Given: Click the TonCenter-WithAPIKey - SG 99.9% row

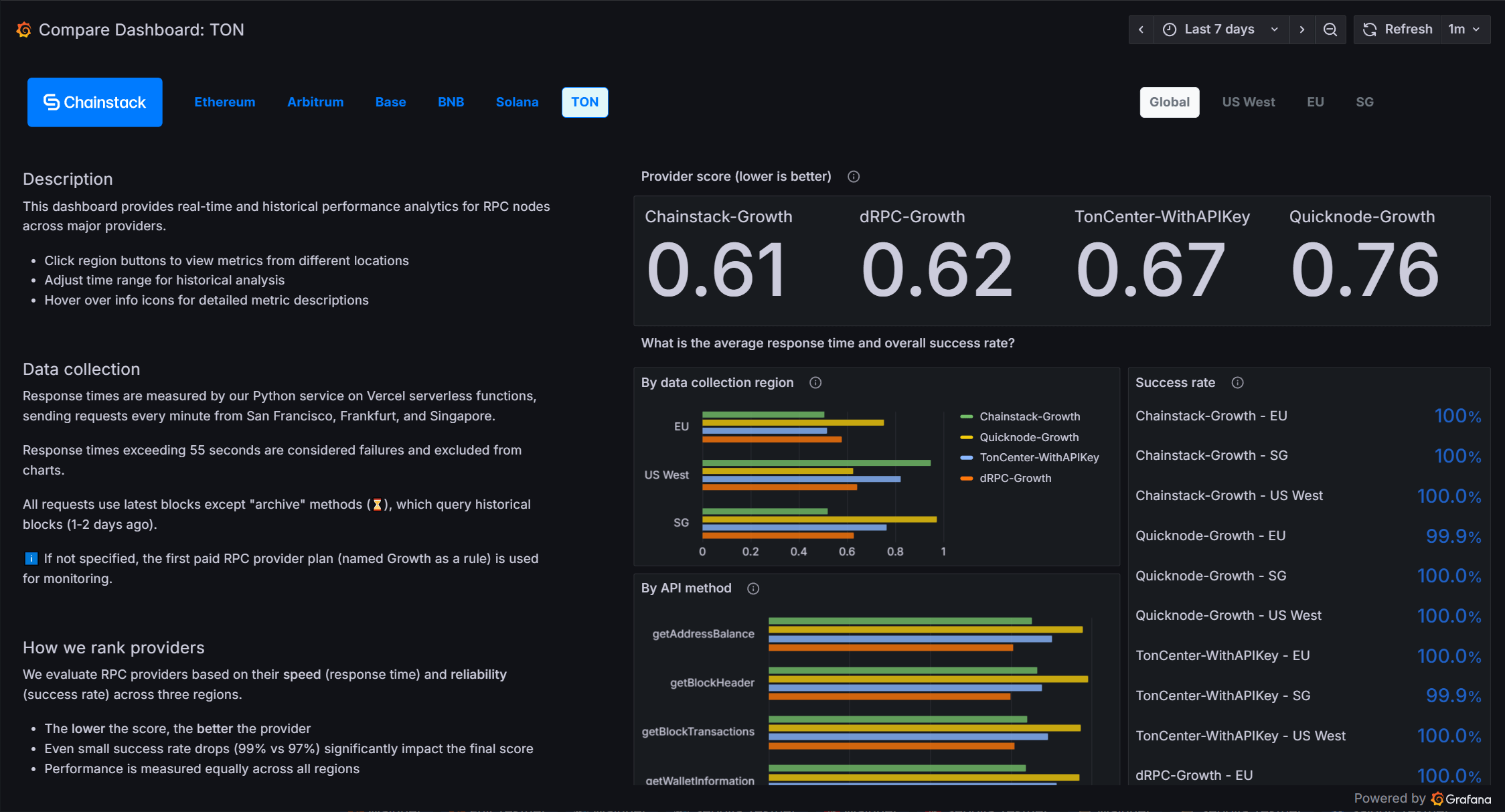Looking at the screenshot, I should [1309, 696].
